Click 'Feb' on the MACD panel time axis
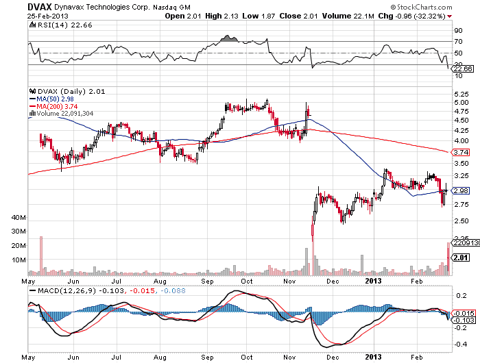The image size is (480, 363). [x=417, y=357]
